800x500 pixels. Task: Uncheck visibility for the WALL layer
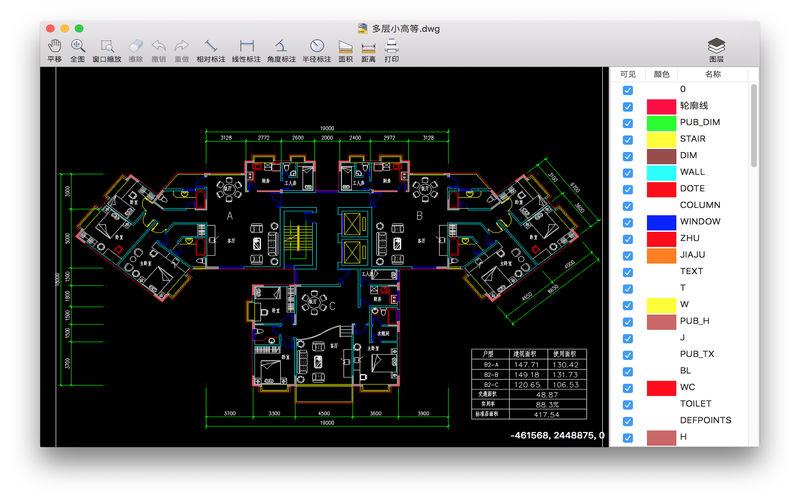click(628, 173)
